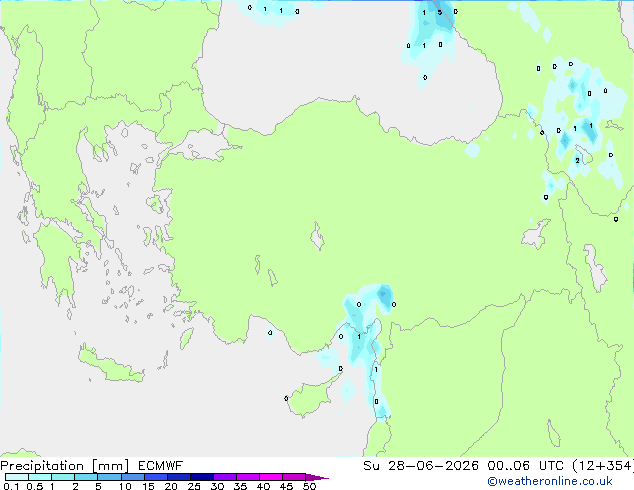Click the legend scale label '0.5'

(x=34, y=486)
